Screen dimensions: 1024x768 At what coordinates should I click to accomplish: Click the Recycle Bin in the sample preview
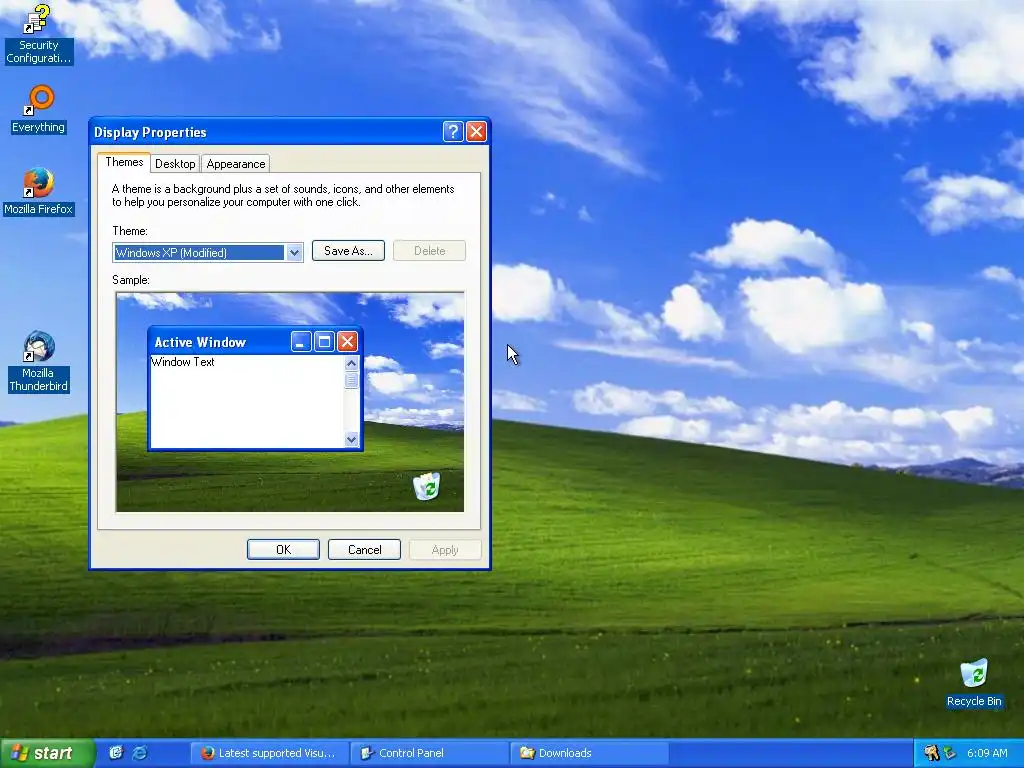pyautogui.click(x=427, y=486)
